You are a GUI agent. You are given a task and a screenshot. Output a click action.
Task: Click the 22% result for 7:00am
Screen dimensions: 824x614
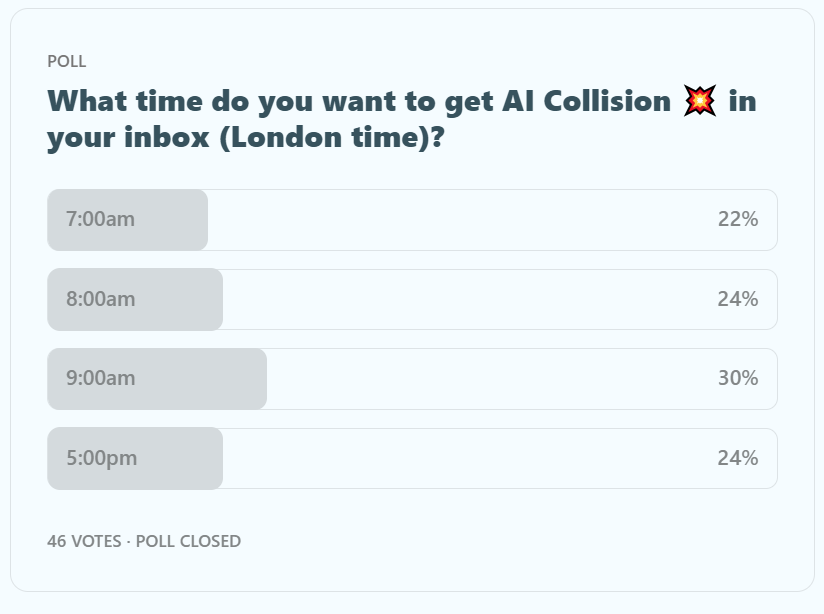click(x=737, y=219)
